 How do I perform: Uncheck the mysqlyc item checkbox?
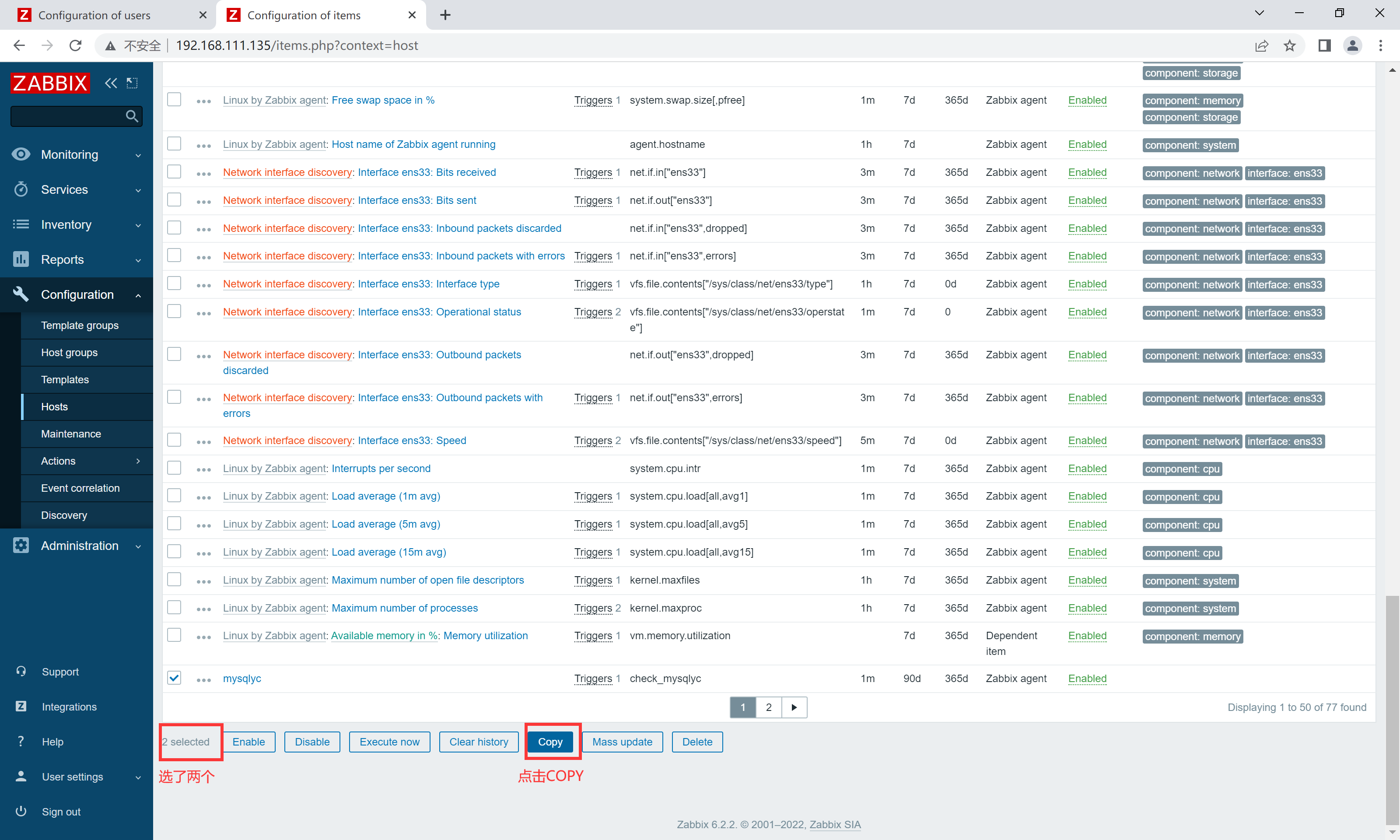click(x=174, y=678)
